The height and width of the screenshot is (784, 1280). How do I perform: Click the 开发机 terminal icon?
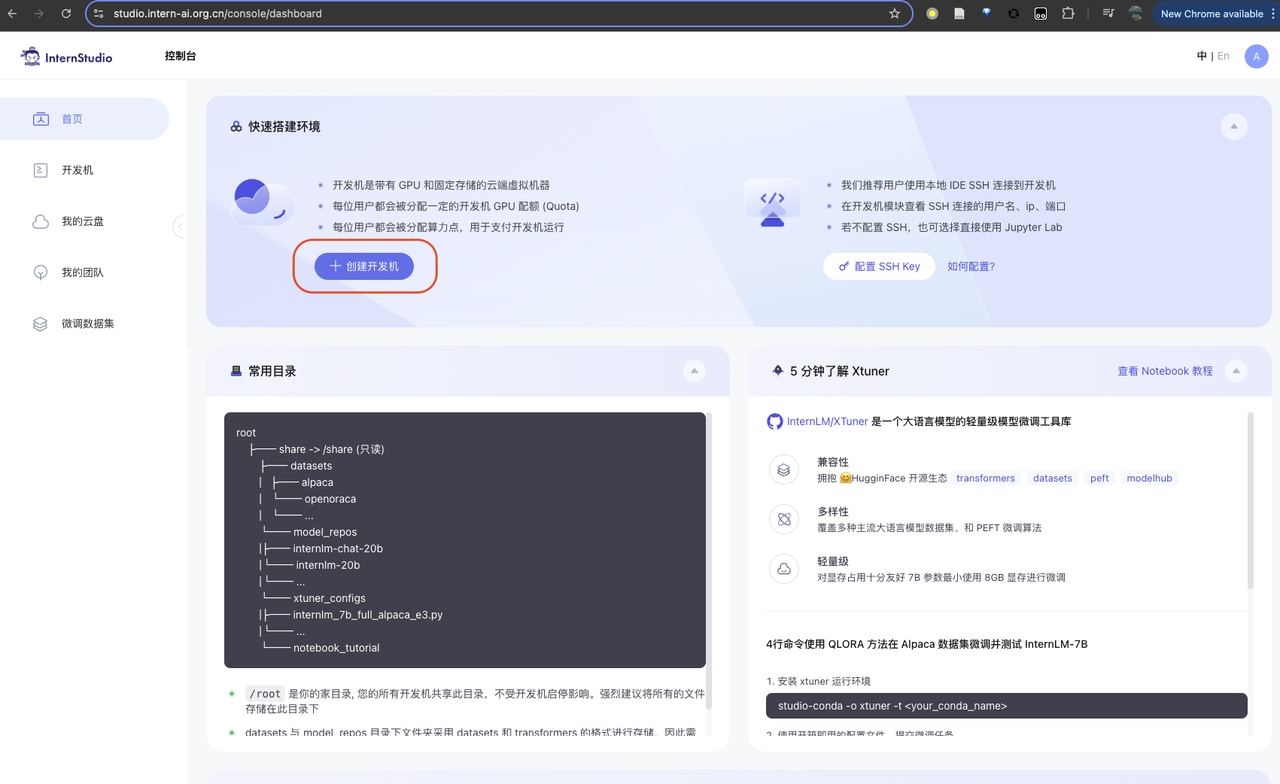click(40, 170)
